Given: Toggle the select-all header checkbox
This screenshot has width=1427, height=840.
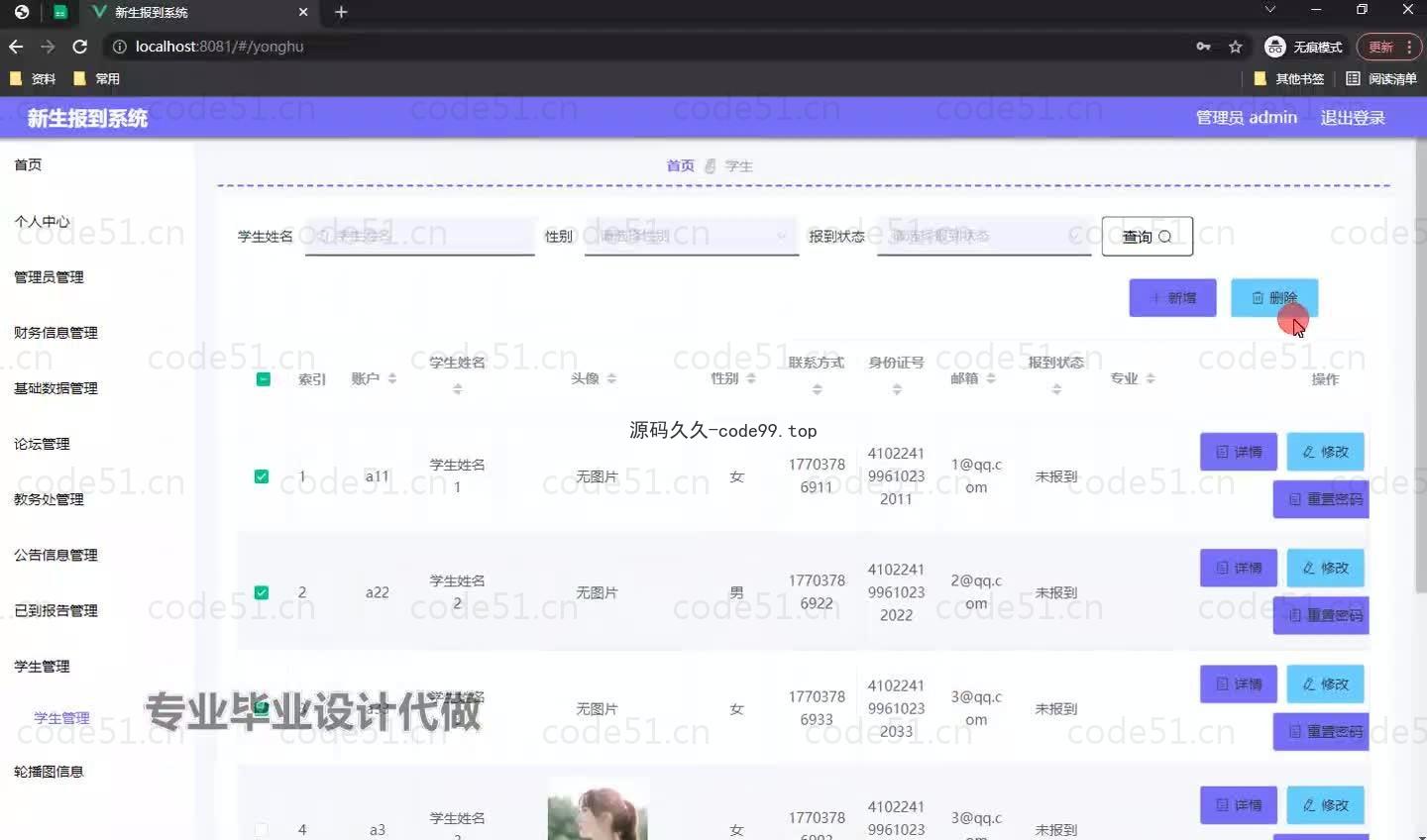Looking at the screenshot, I should (264, 379).
